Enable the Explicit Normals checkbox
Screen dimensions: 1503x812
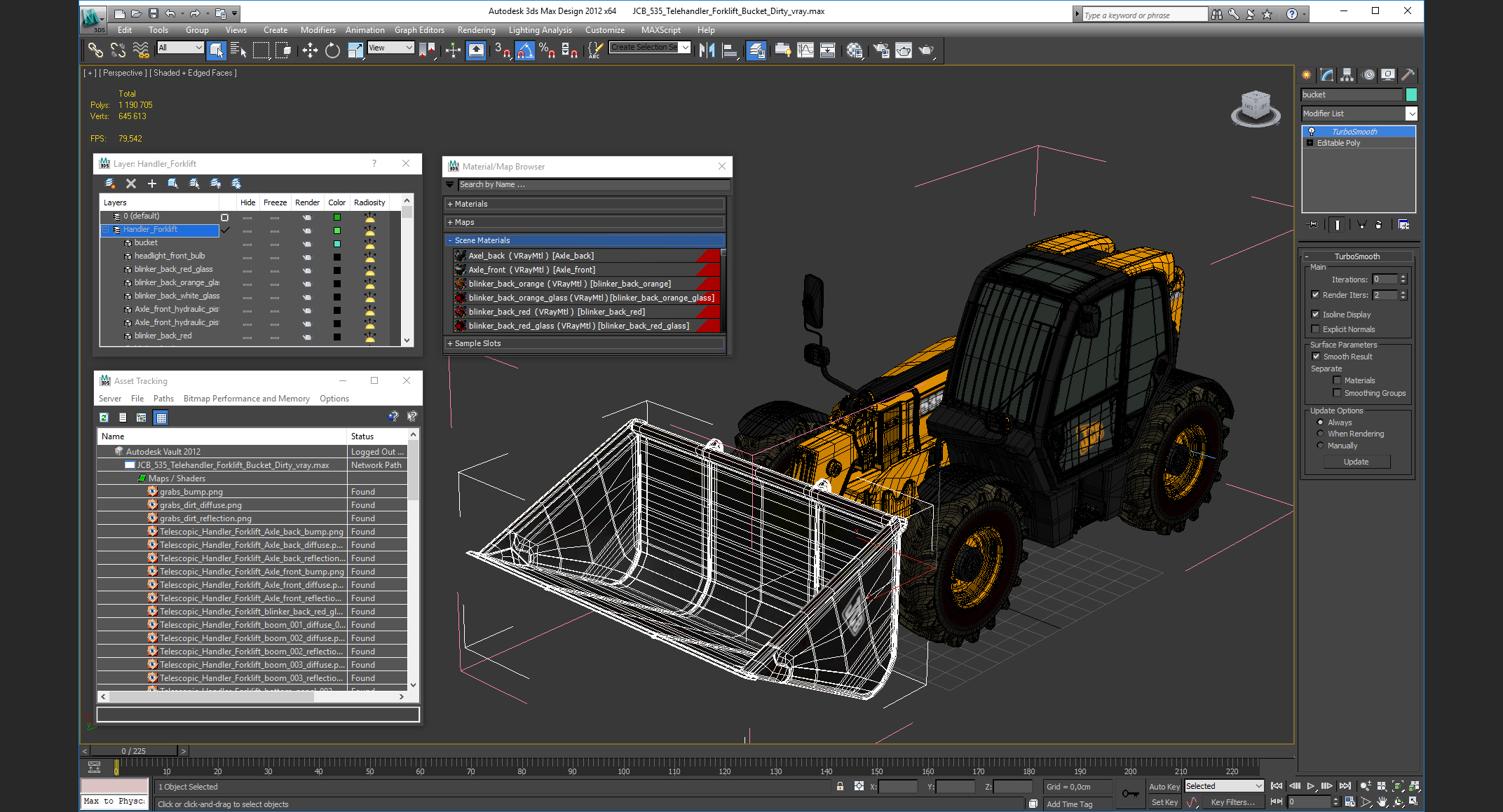[x=1316, y=329]
